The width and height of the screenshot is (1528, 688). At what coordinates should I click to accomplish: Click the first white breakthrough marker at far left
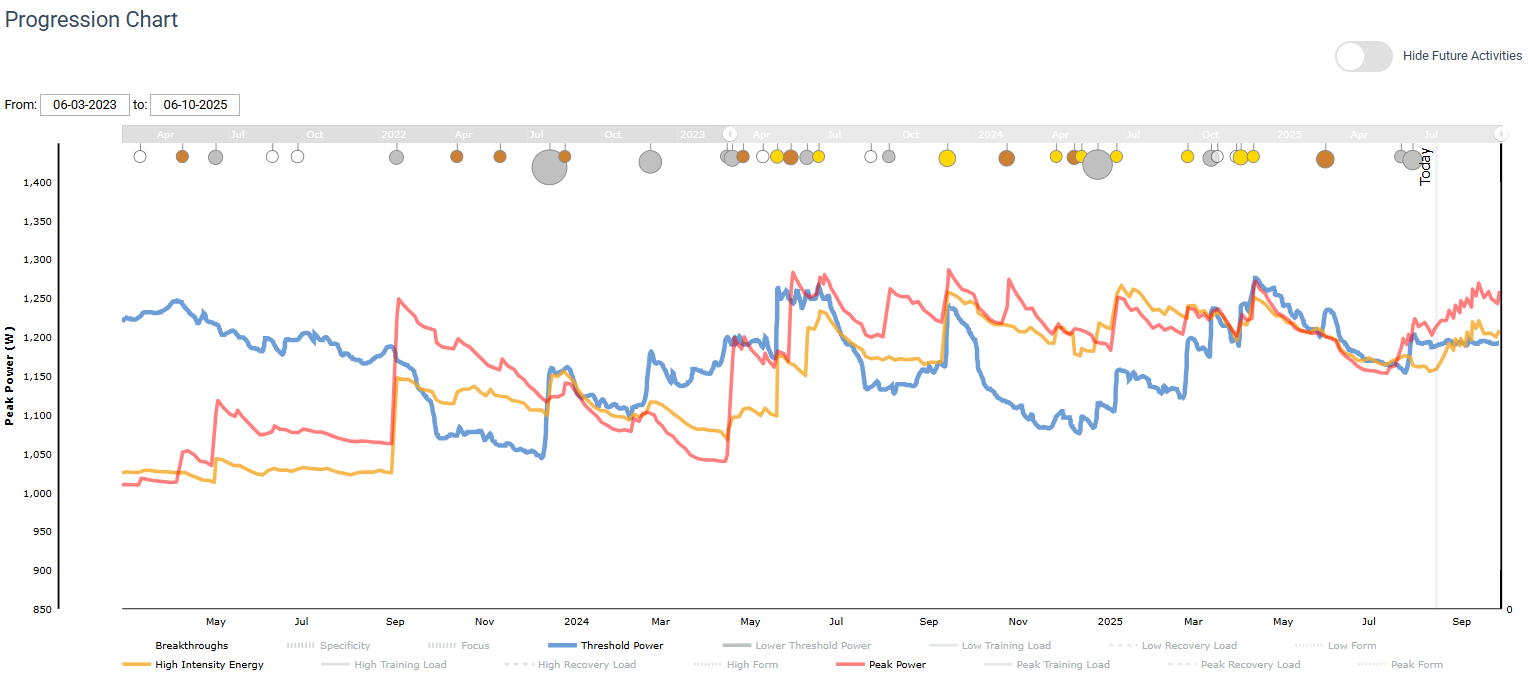tap(140, 156)
